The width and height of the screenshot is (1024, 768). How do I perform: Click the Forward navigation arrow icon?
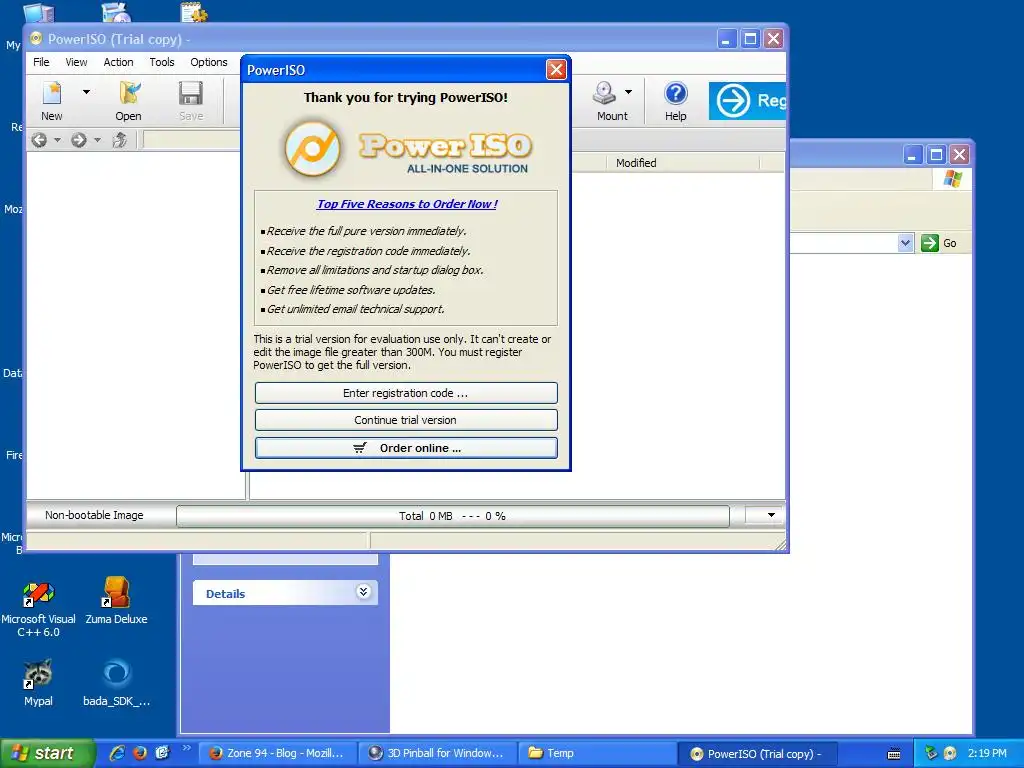tap(78, 140)
